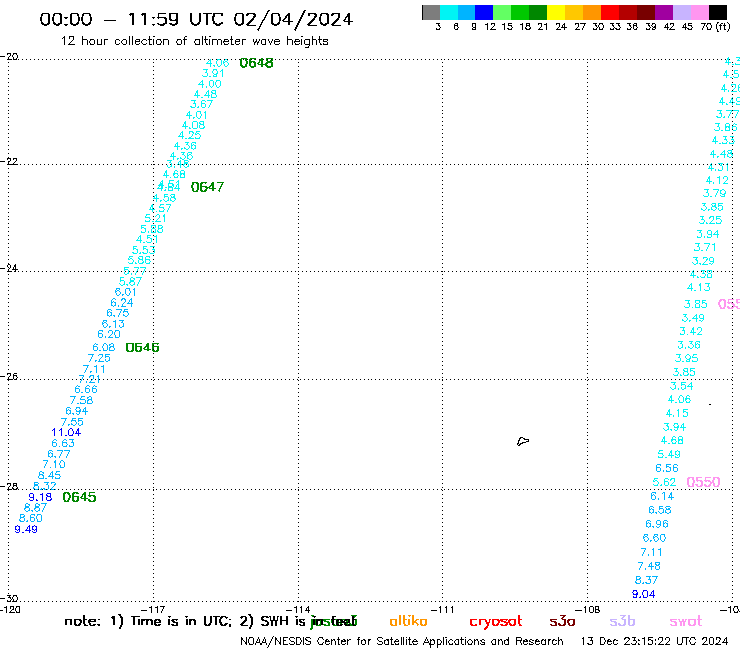Click the wave height value 11.04
This screenshot has width=740, height=650.
[x=66, y=432]
